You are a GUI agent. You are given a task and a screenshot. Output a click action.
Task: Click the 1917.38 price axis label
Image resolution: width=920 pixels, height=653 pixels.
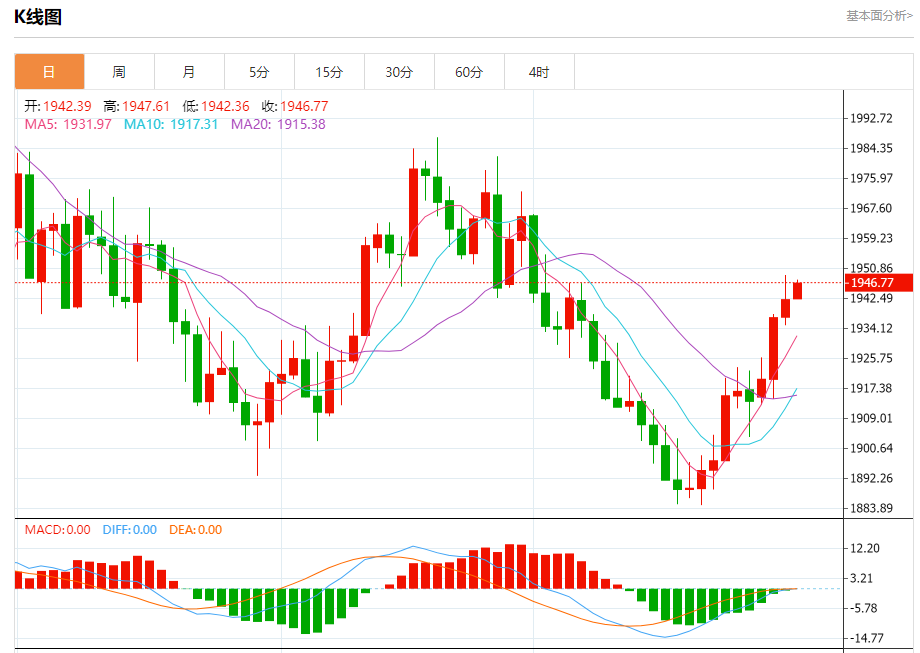[871, 388]
